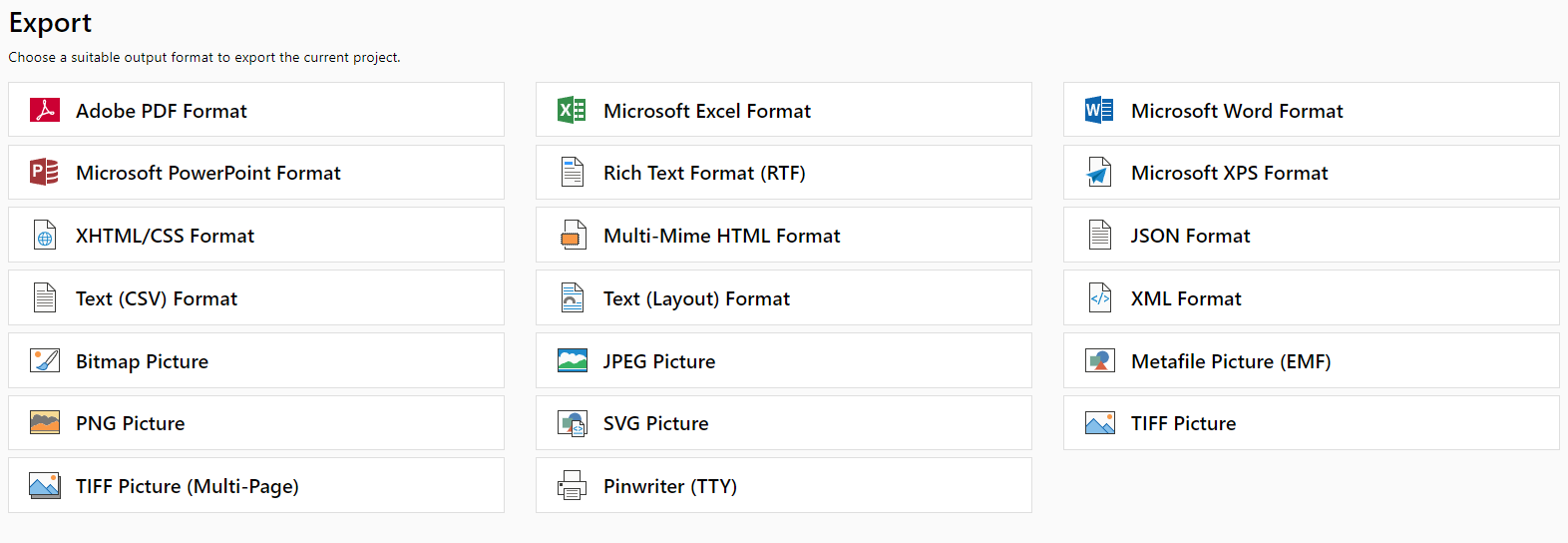Viewport: 1568px width, 543px height.
Task: Select Text (Layout) Format export
Action: 784,297
